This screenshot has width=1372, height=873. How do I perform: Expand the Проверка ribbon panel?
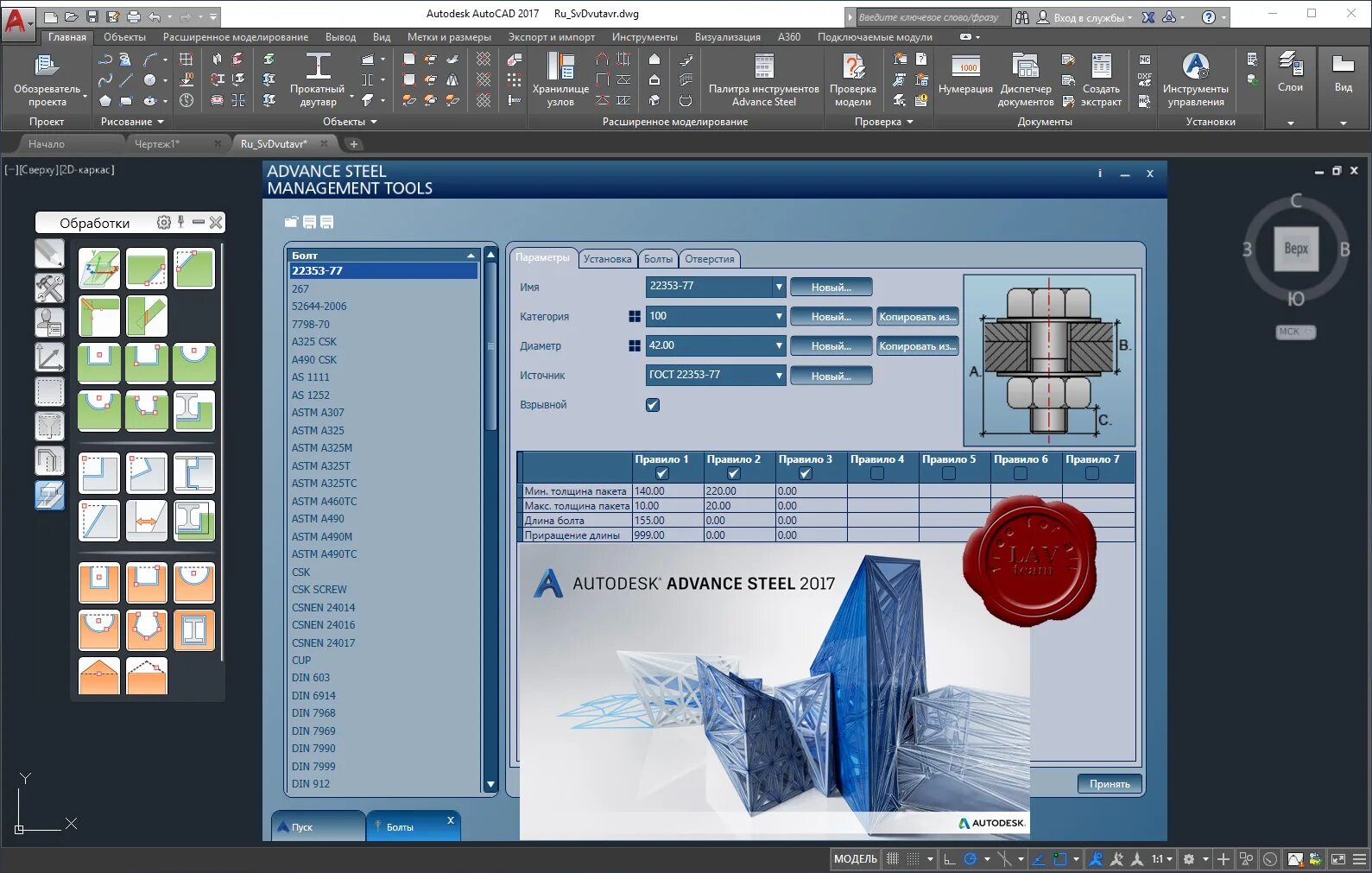coord(884,122)
